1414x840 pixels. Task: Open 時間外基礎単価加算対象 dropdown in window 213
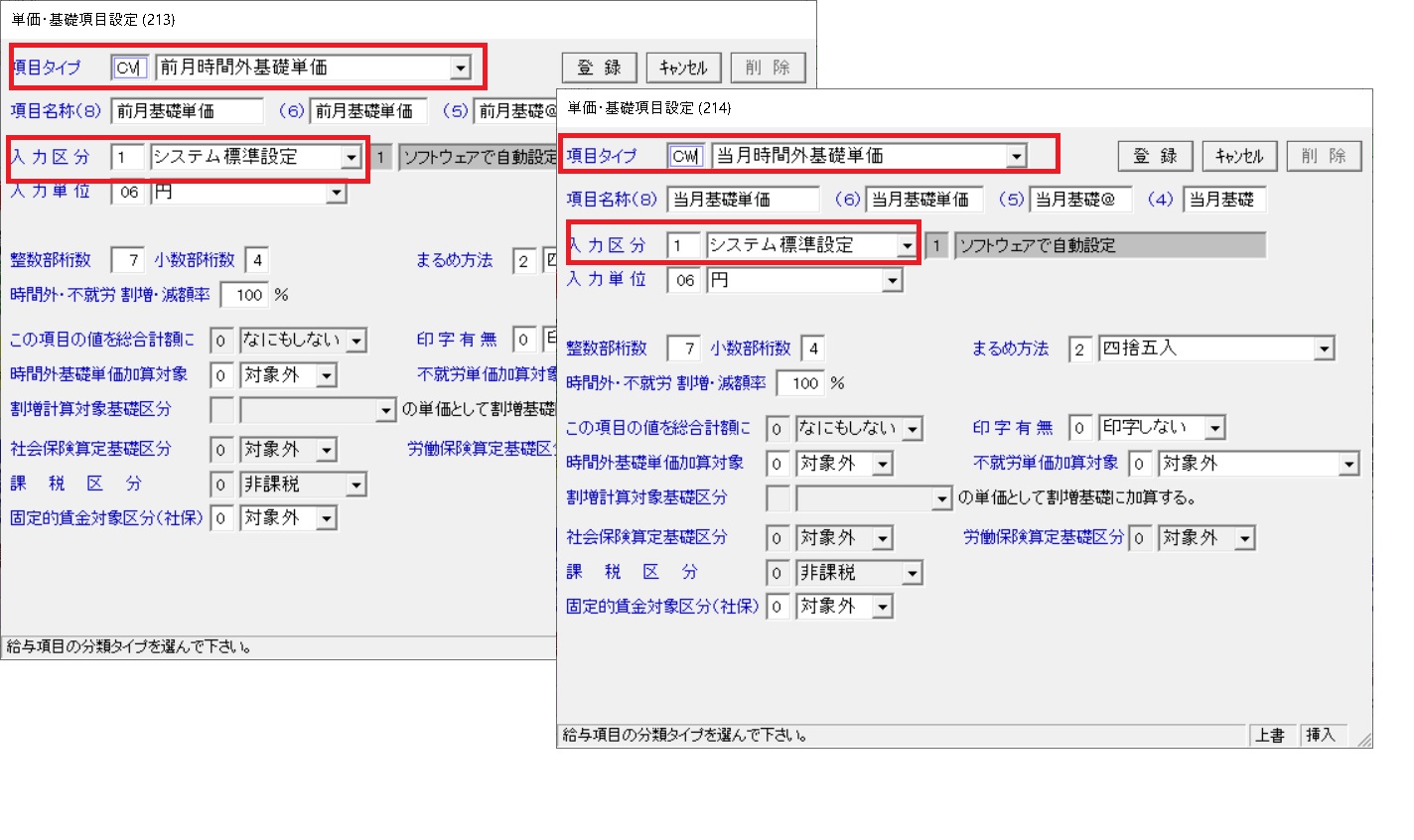click(x=327, y=375)
